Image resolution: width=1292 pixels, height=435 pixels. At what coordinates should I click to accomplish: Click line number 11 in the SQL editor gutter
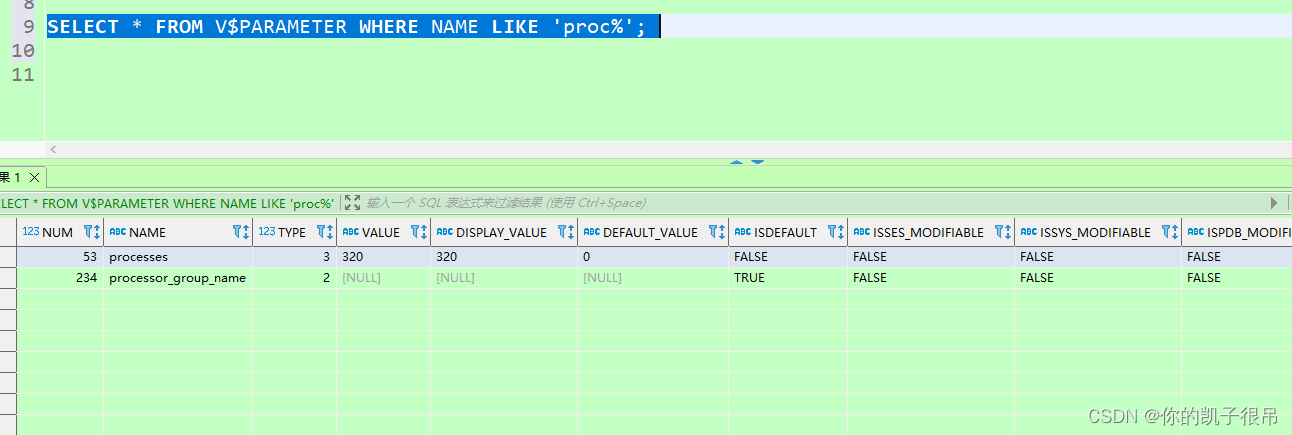[x=23, y=74]
